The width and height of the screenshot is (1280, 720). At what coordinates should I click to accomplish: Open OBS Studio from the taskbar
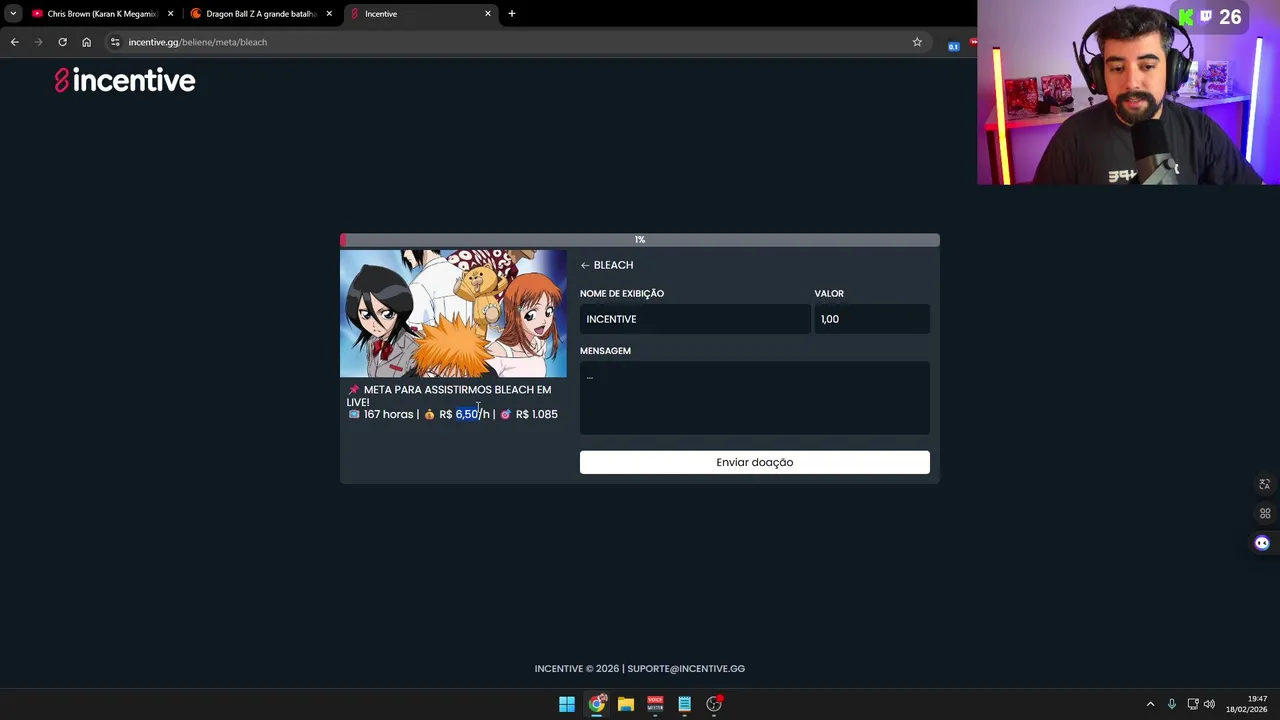[714, 704]
